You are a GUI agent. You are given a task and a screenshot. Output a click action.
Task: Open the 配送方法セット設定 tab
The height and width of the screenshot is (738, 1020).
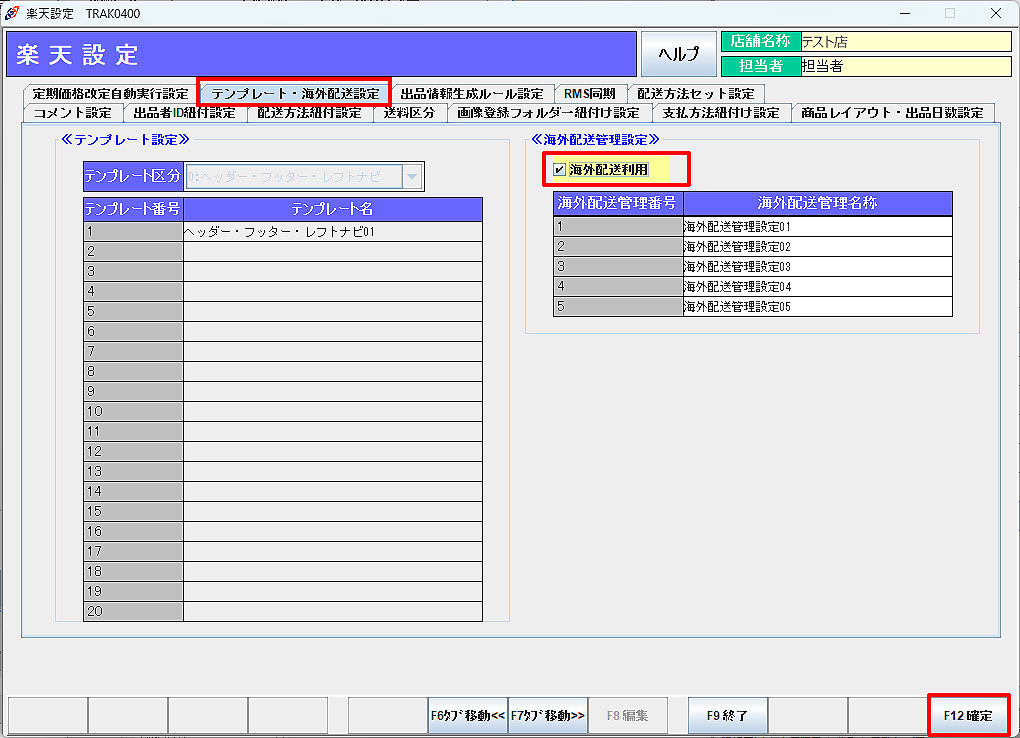point(695,94)
